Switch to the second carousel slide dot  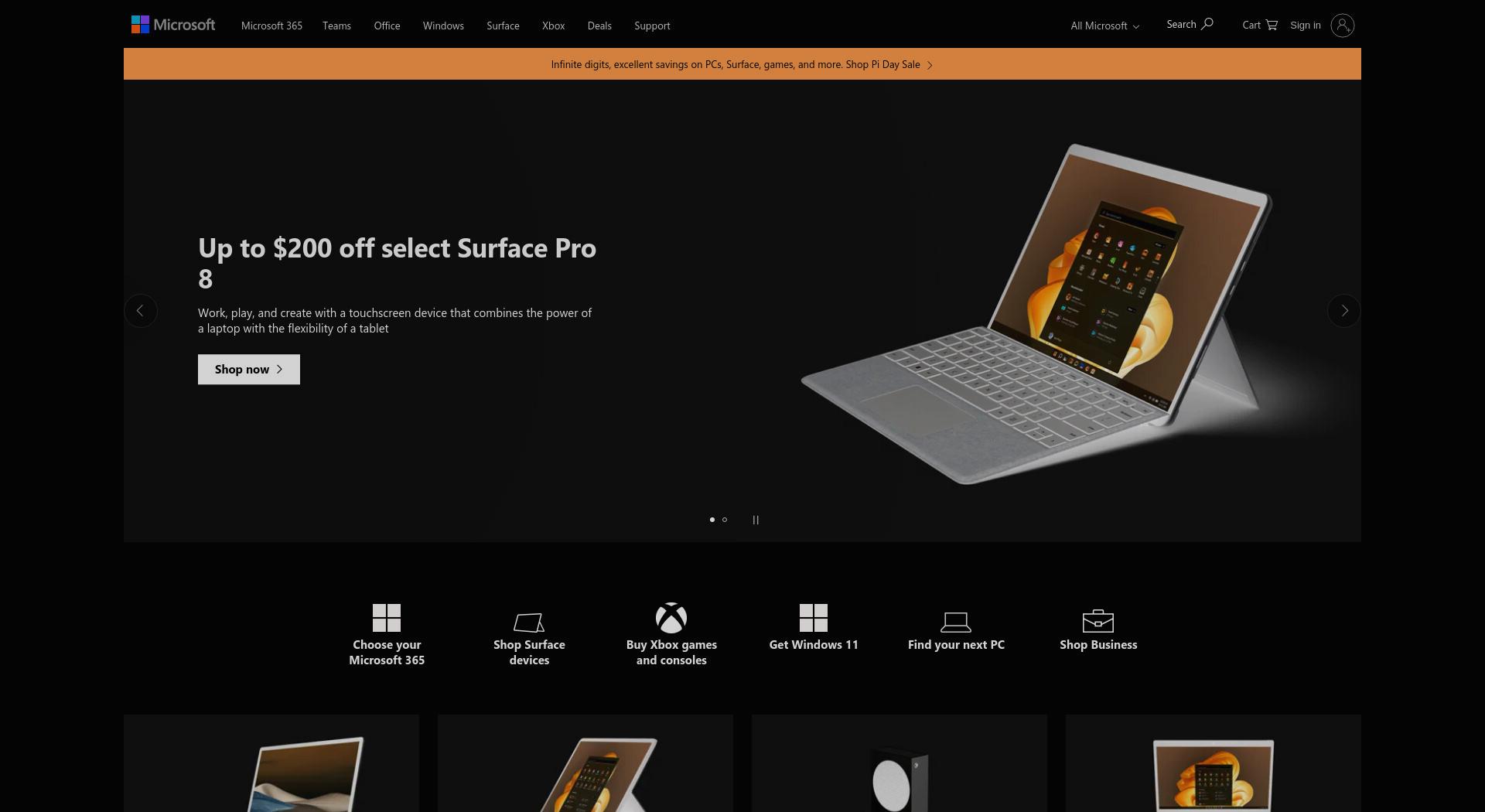coord(725,520)
